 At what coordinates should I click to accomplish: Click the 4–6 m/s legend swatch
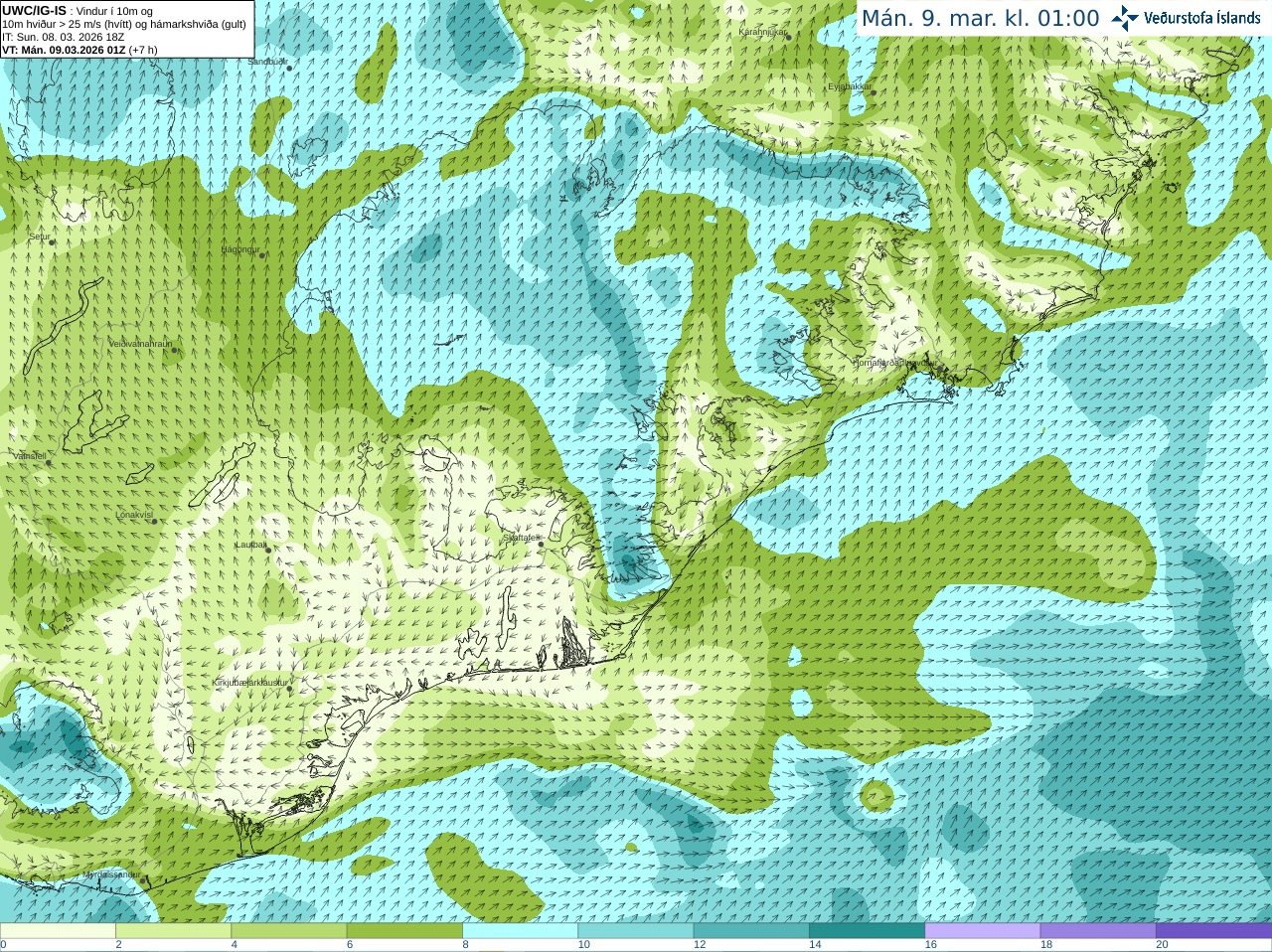pos(289,931)
